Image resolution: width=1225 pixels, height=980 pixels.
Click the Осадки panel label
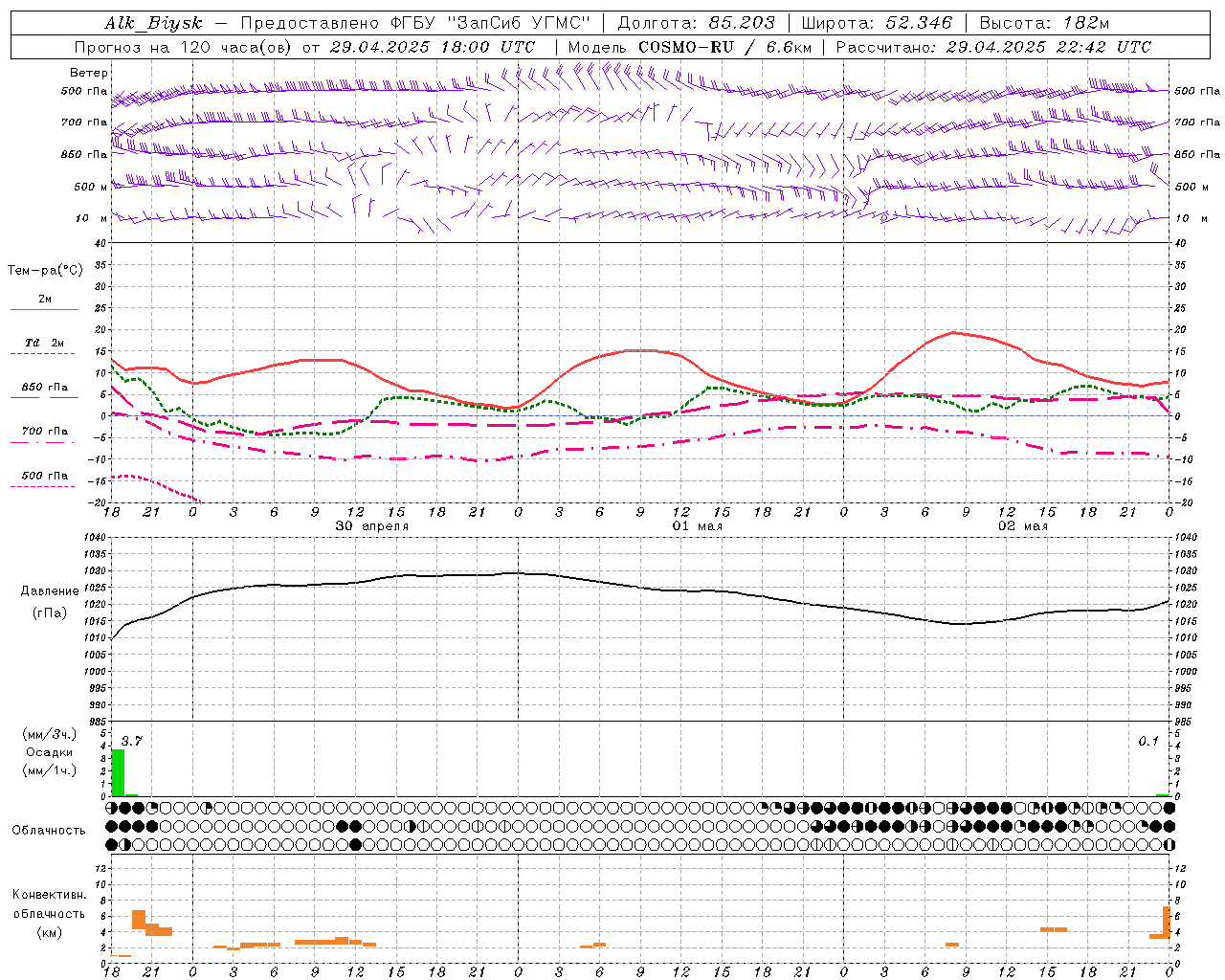coord(49,752)
